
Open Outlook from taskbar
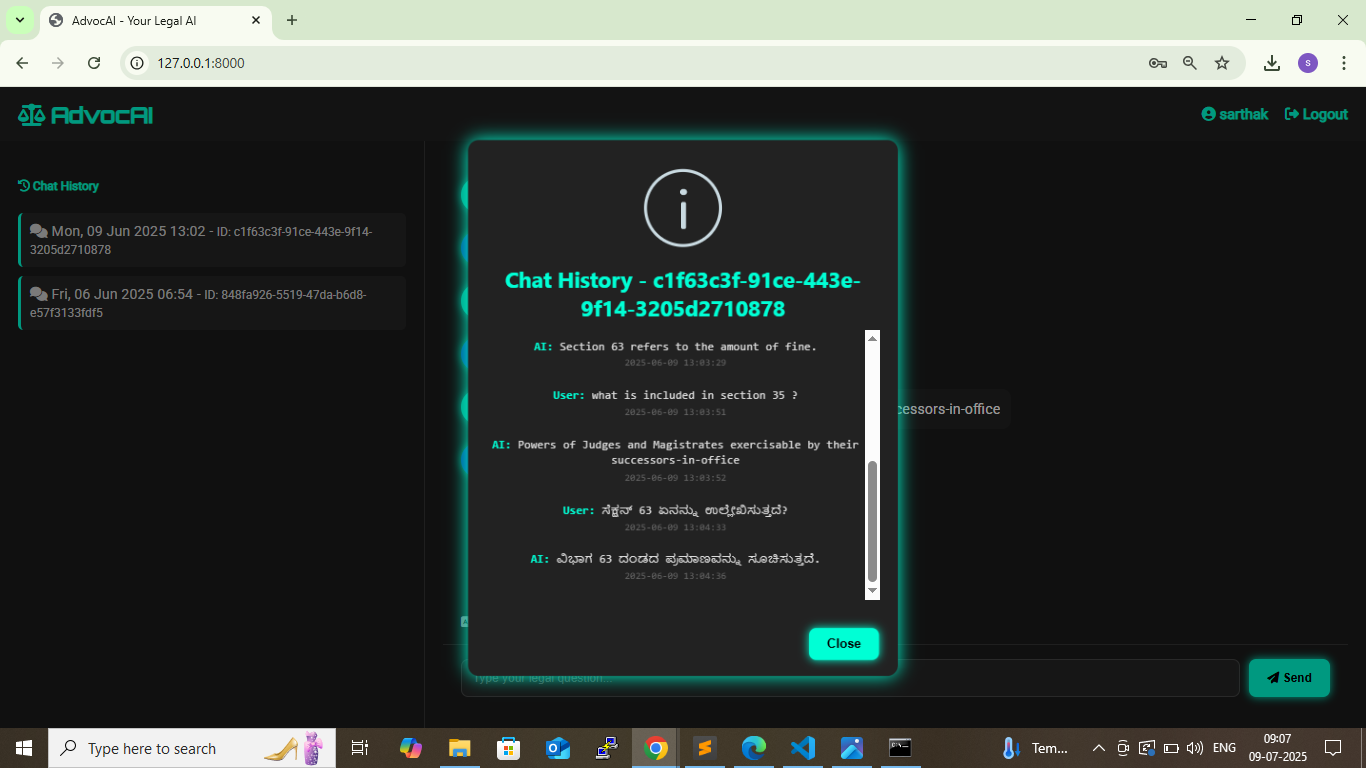point(557,748)
